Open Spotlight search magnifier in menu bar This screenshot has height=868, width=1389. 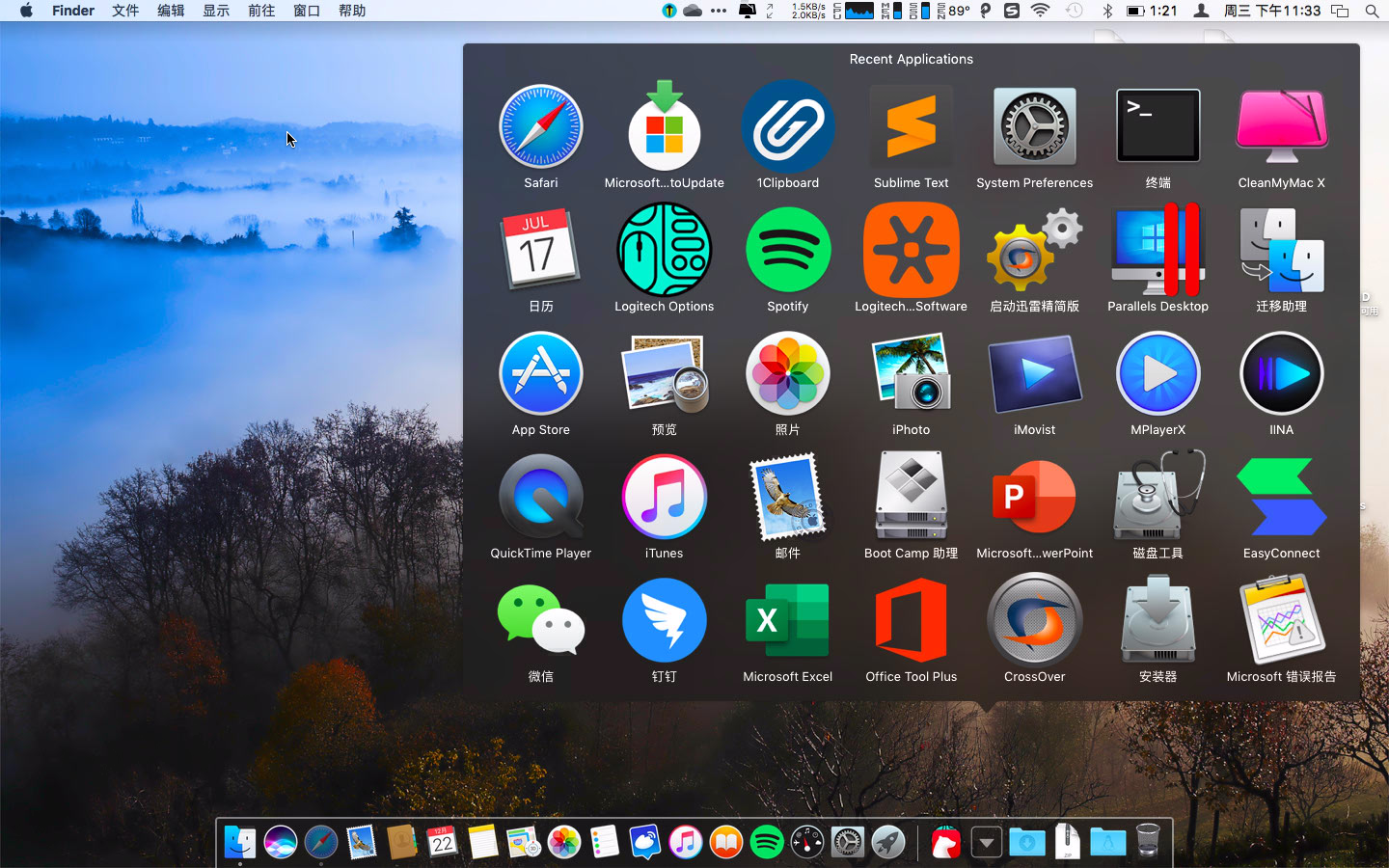pos(1372,11)
